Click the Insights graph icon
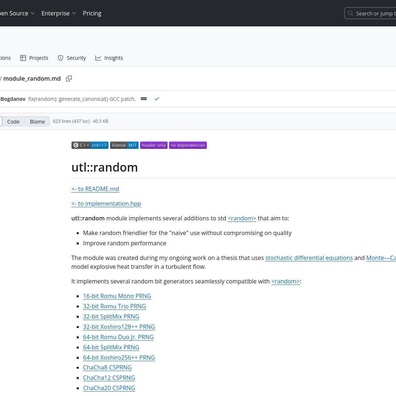 click(x=98, y=58)
